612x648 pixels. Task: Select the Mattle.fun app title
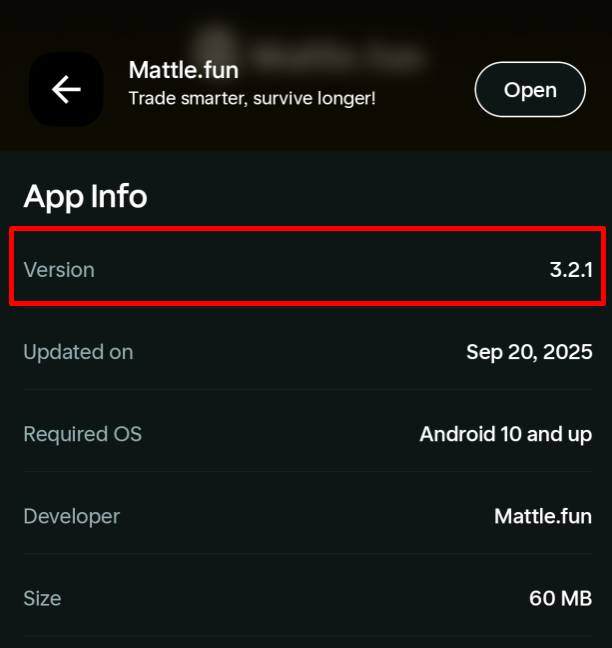(x=183, y=70)
